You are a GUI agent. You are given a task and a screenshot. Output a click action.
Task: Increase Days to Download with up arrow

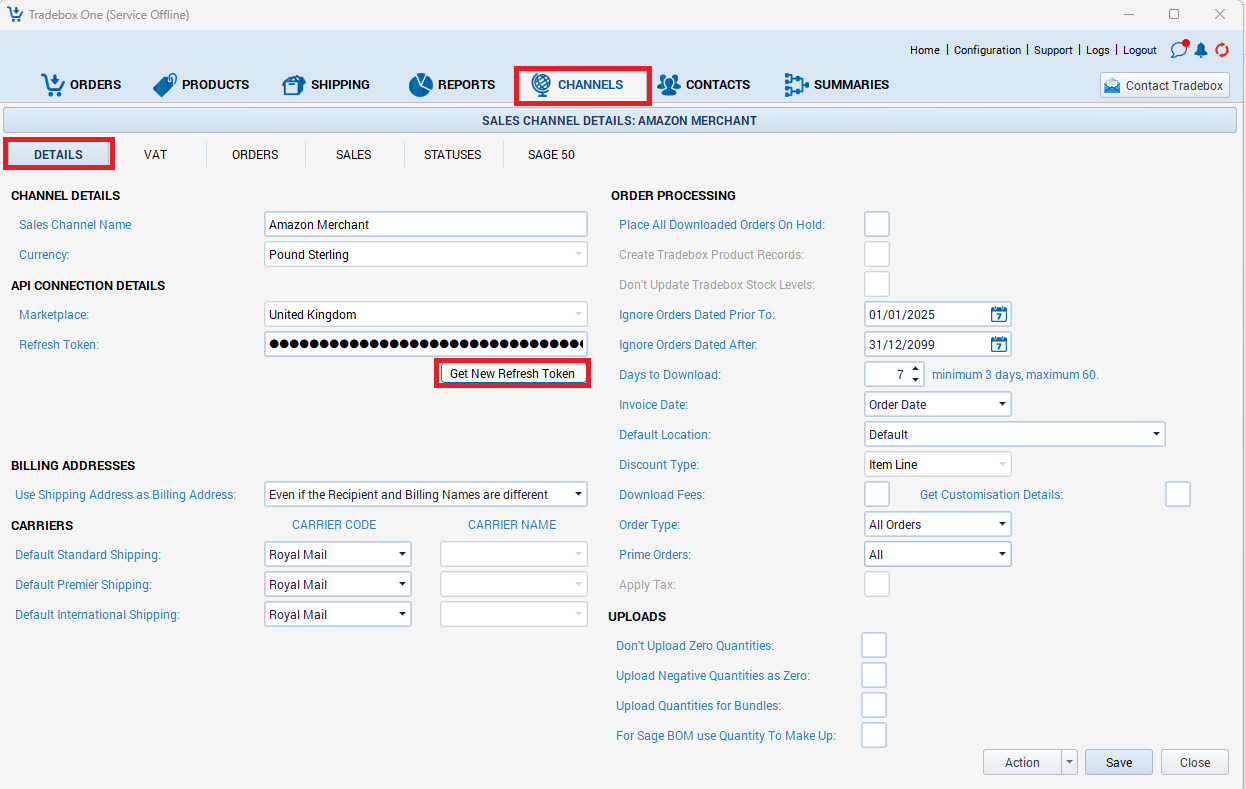(x=915, y=369)
